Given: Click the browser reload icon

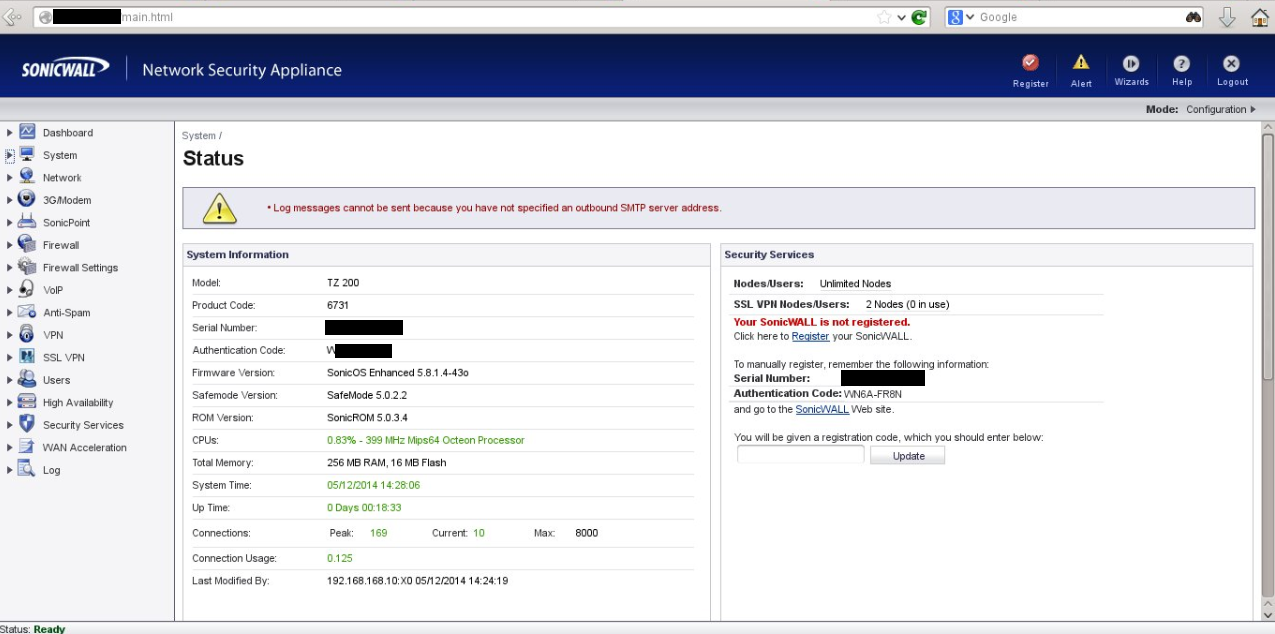Looking at the screenshot, I should pyautogui.click(x=919, y=17).
